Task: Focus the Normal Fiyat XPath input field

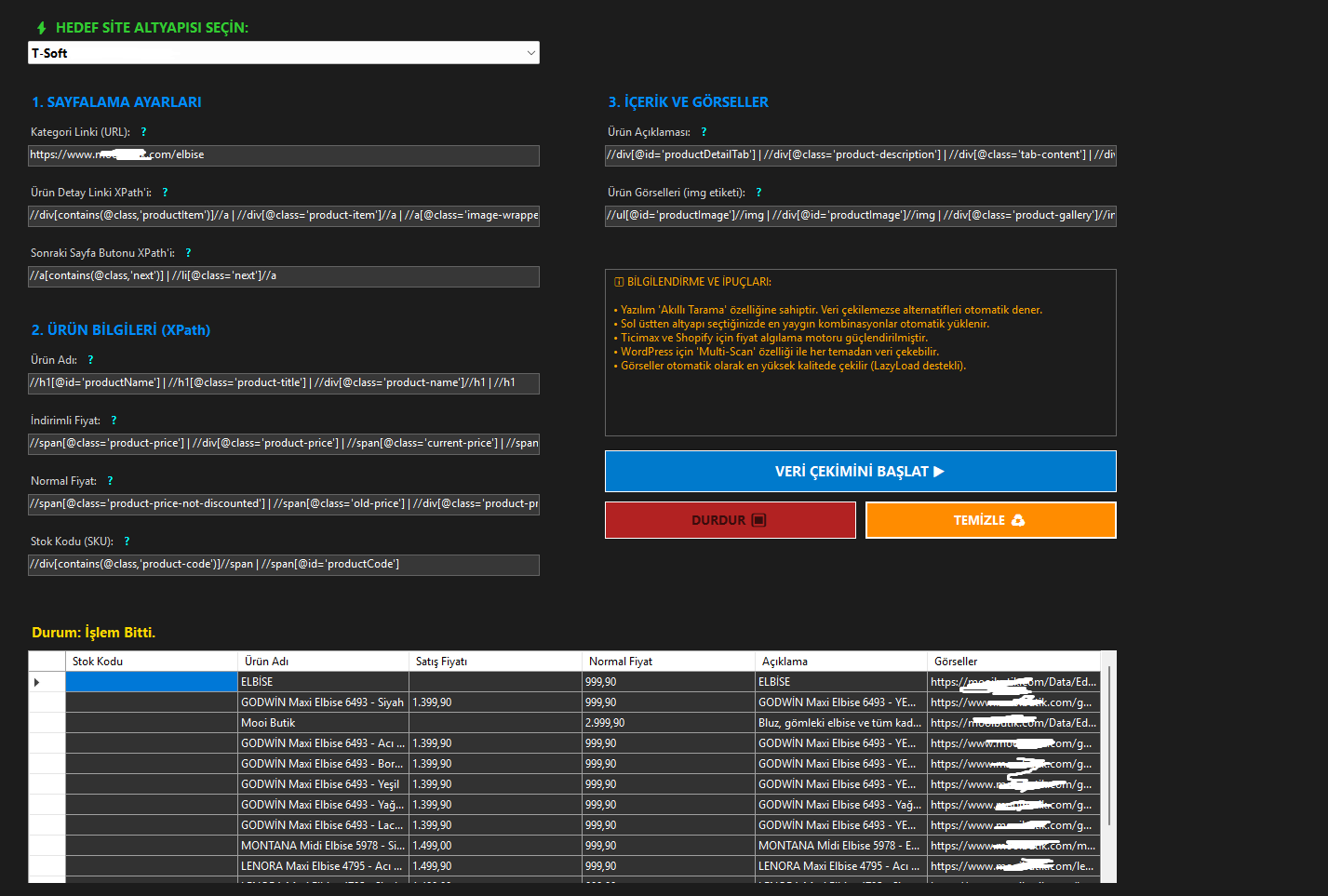Action: 284,504
